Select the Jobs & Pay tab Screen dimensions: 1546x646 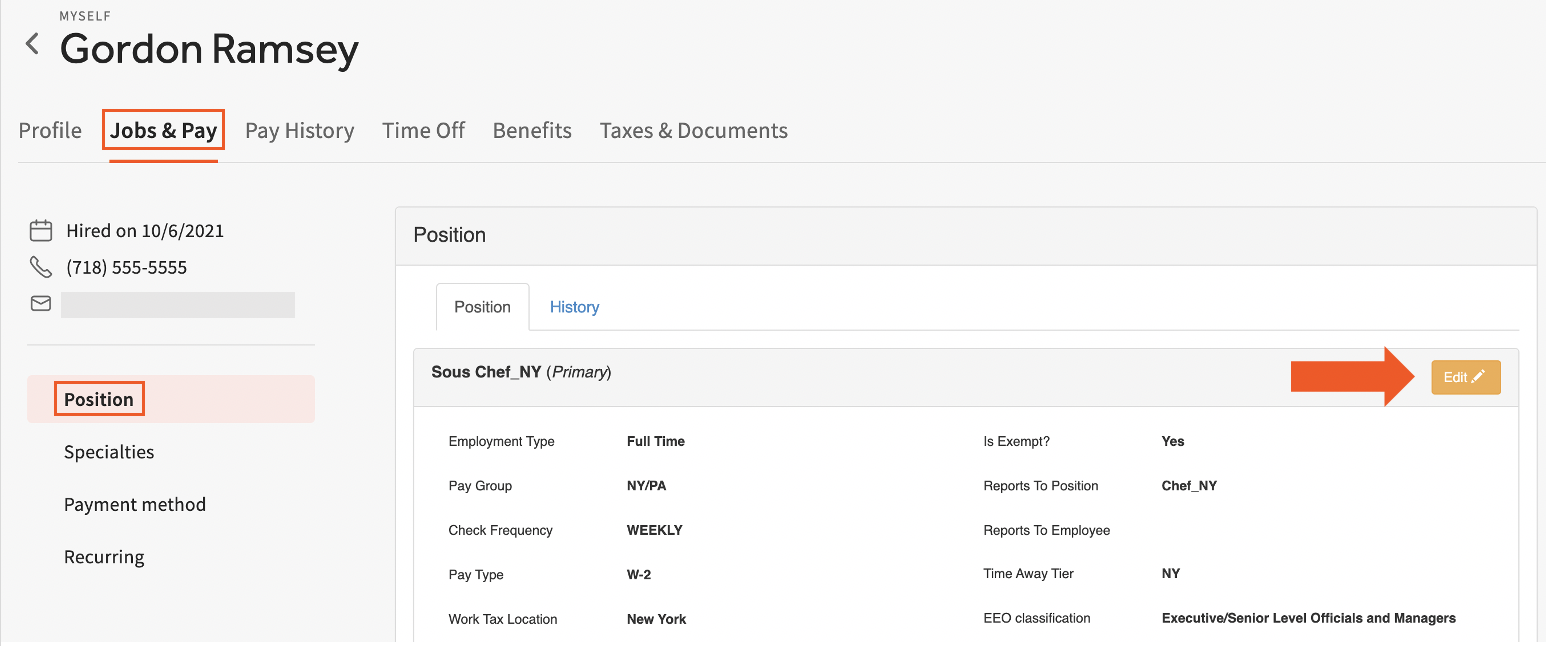pos(163,131)
